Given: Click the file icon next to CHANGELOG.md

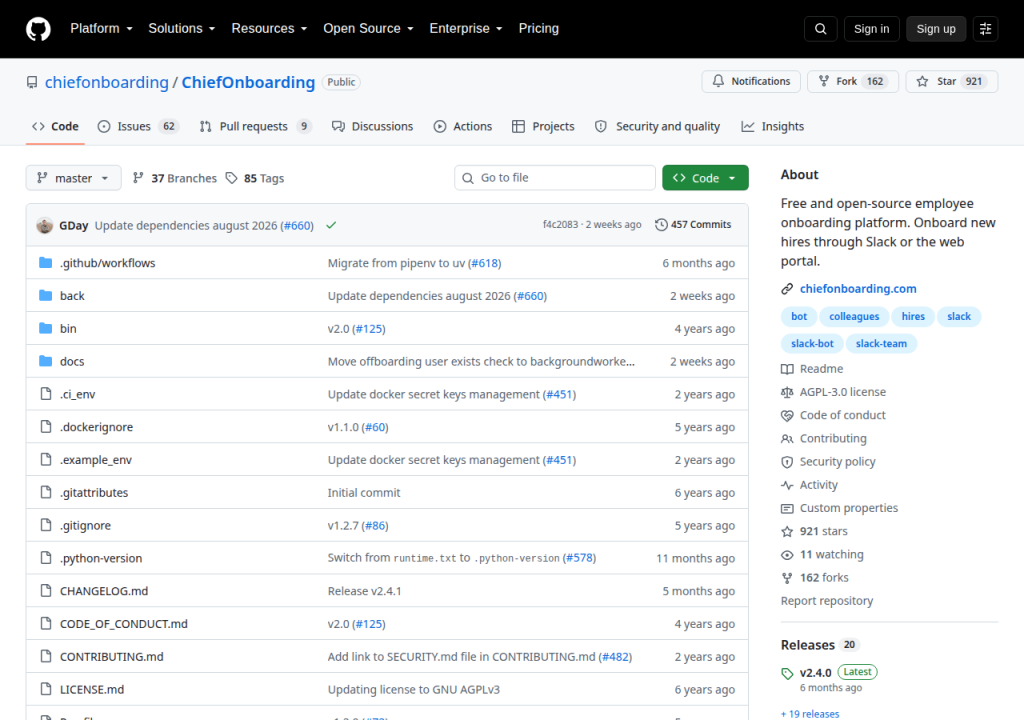Looking at the screenshot, I should click(x=46, y=591).
